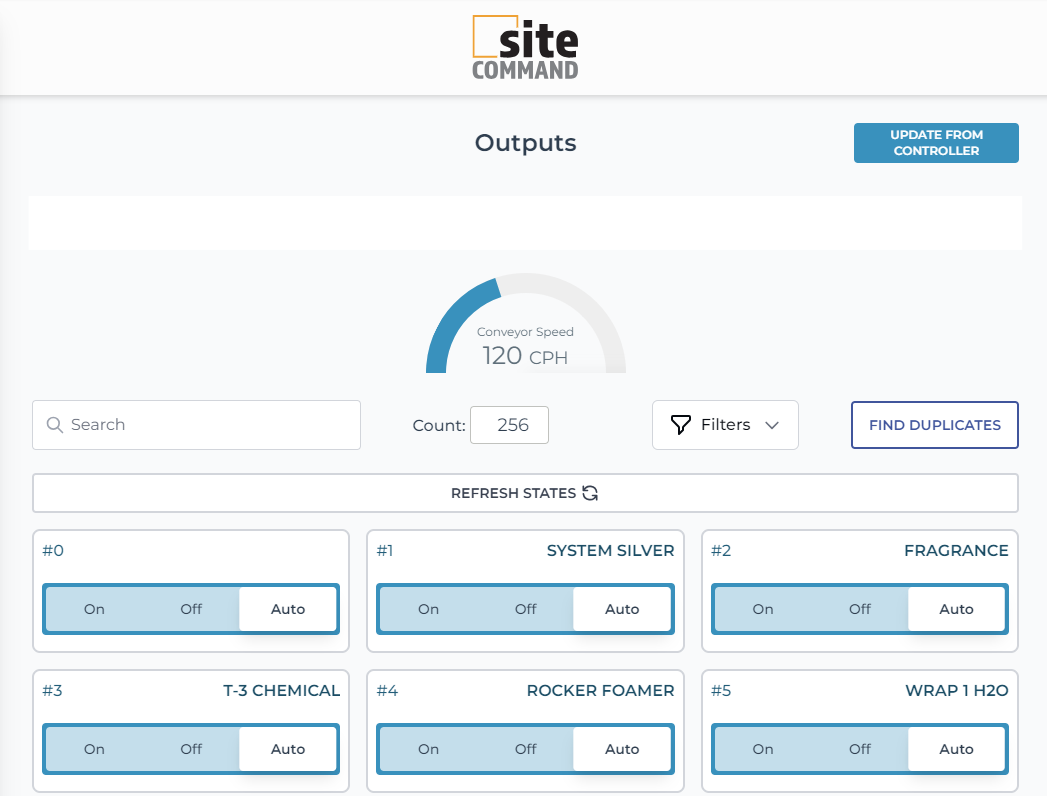1047x796 pixels.
Task: Turn ROCKER FOAMER output On
Action: pyautogui.click(x=428, y=749)
